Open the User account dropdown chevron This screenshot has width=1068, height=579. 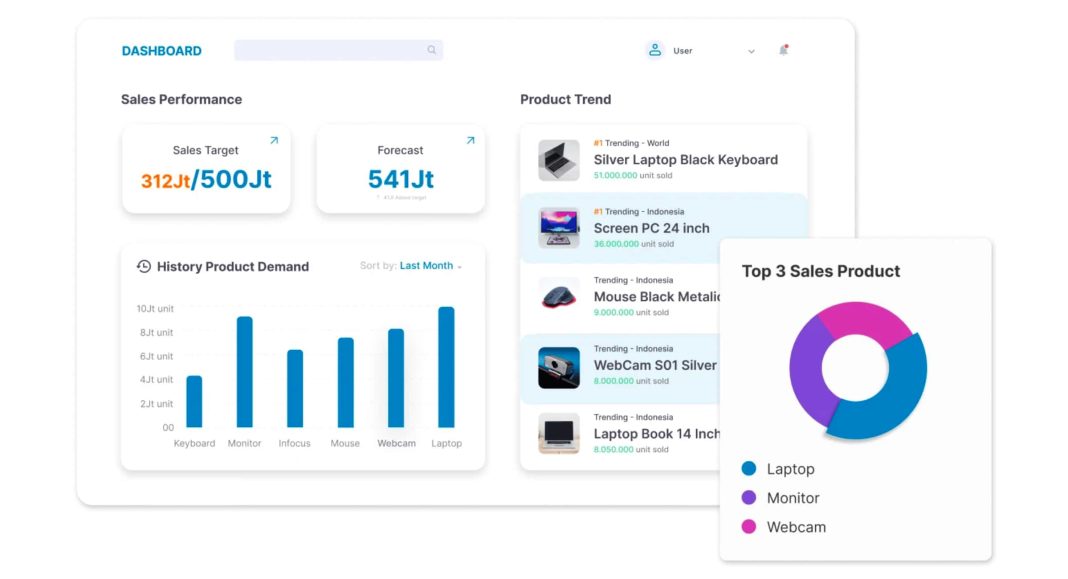coord(751,50)
